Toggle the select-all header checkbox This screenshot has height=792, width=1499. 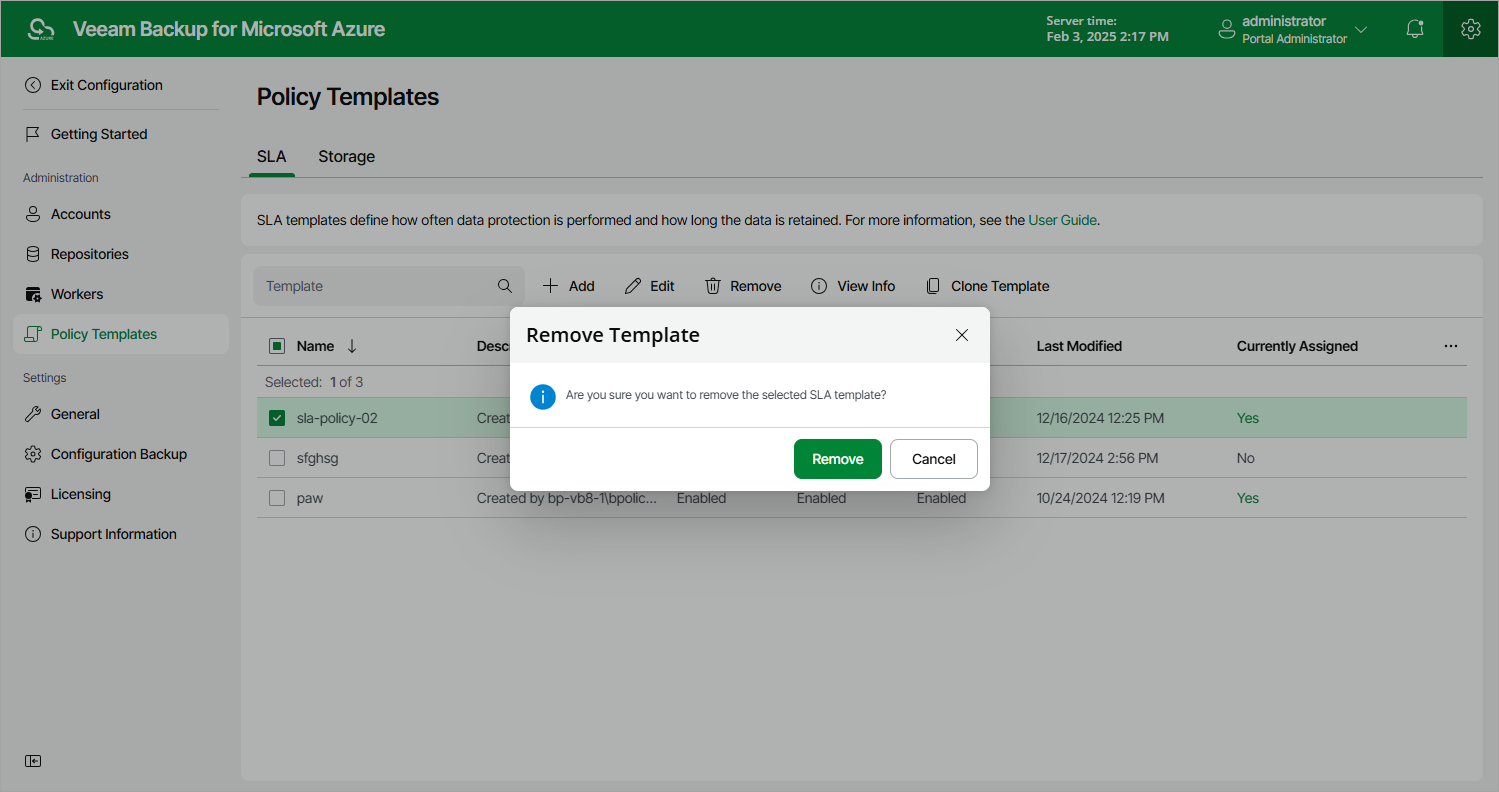[277, 346]
